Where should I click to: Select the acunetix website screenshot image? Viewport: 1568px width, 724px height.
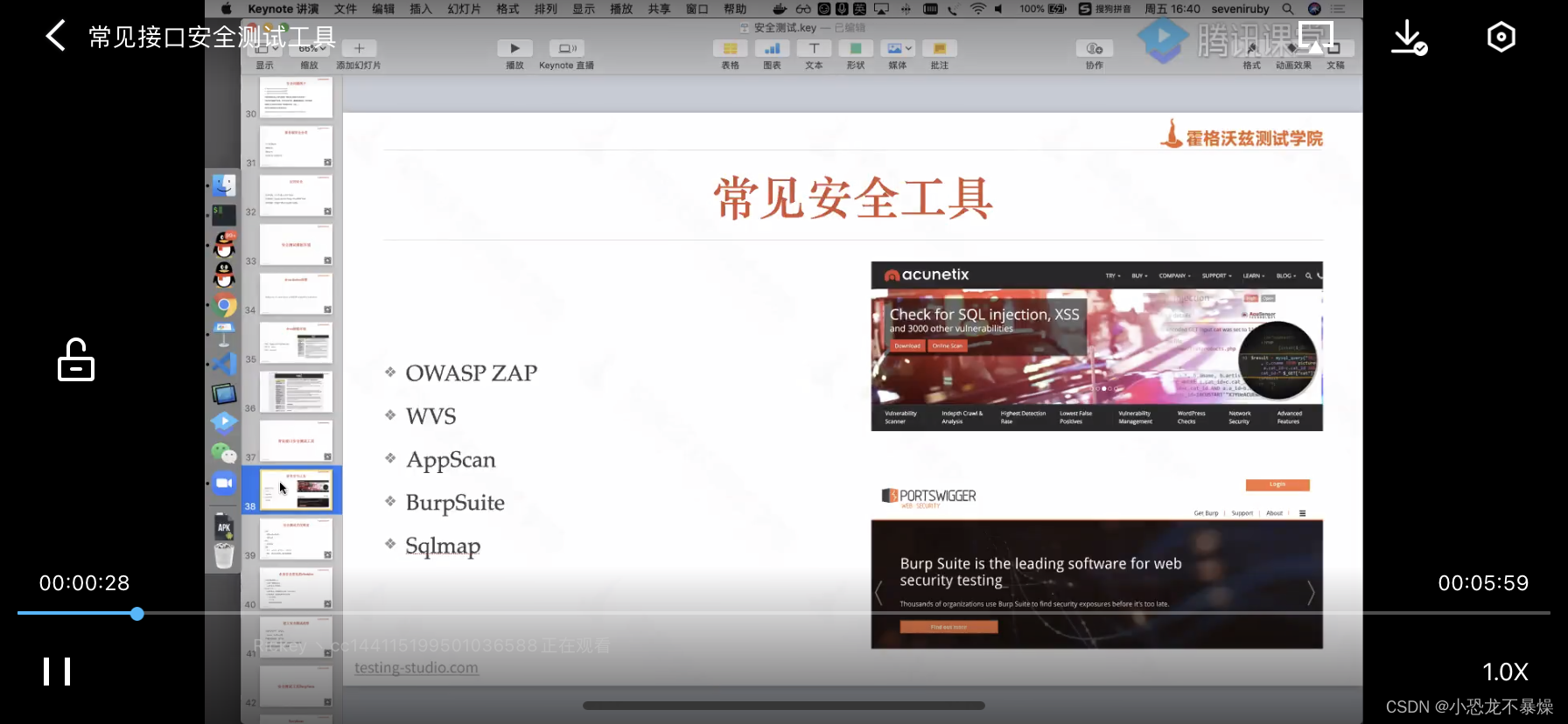(x=1096, y=346)
